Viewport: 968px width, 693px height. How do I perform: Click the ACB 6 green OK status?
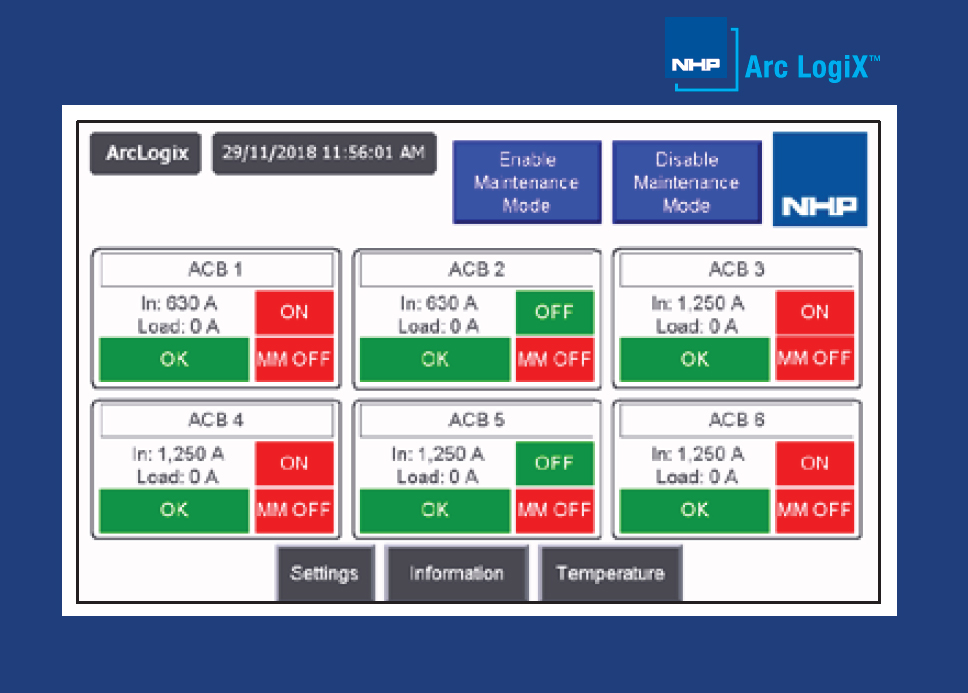click(695, 510)
